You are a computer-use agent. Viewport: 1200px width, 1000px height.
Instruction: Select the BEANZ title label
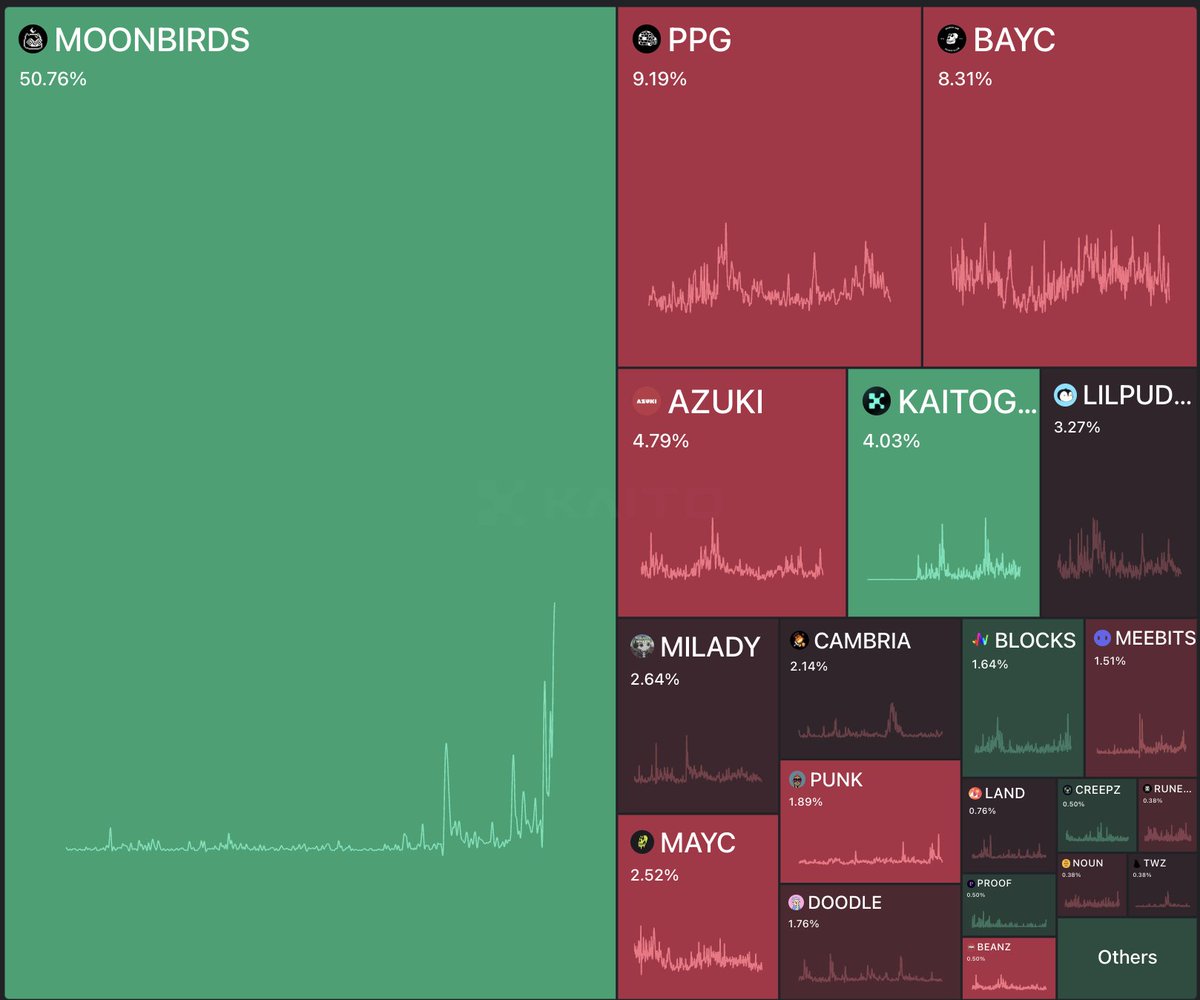[x=994, y=947]
